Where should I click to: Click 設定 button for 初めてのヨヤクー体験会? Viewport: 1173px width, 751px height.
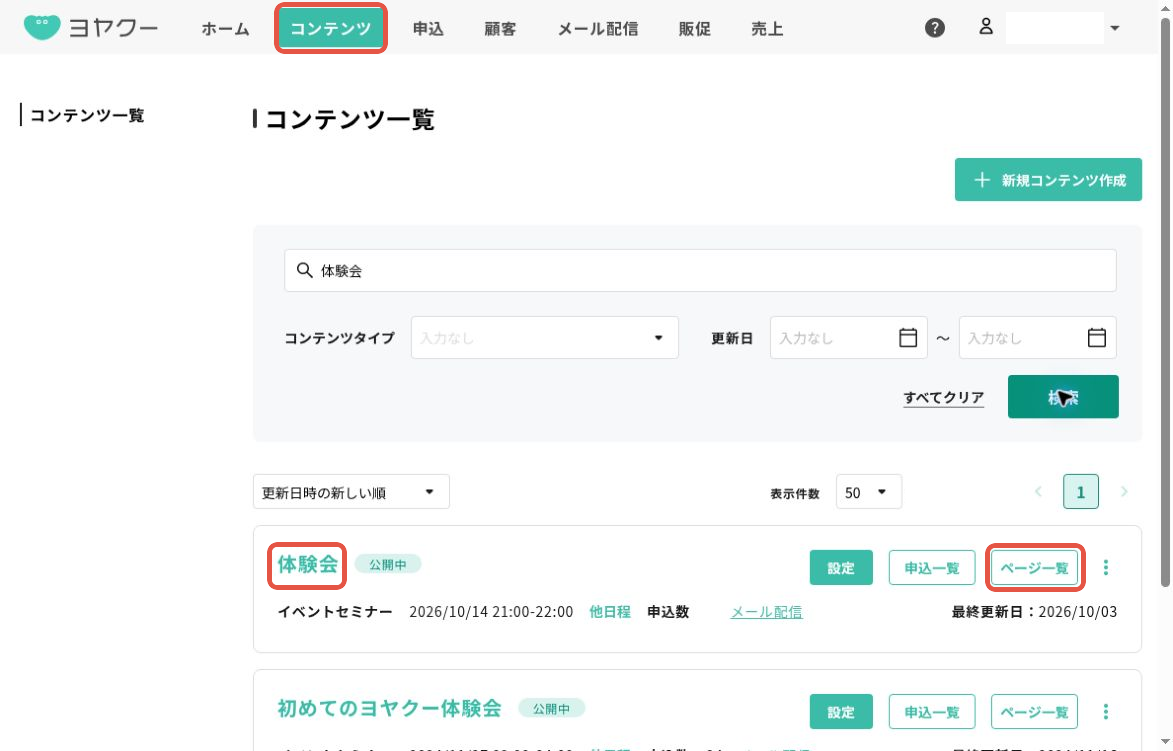[841, 711]
